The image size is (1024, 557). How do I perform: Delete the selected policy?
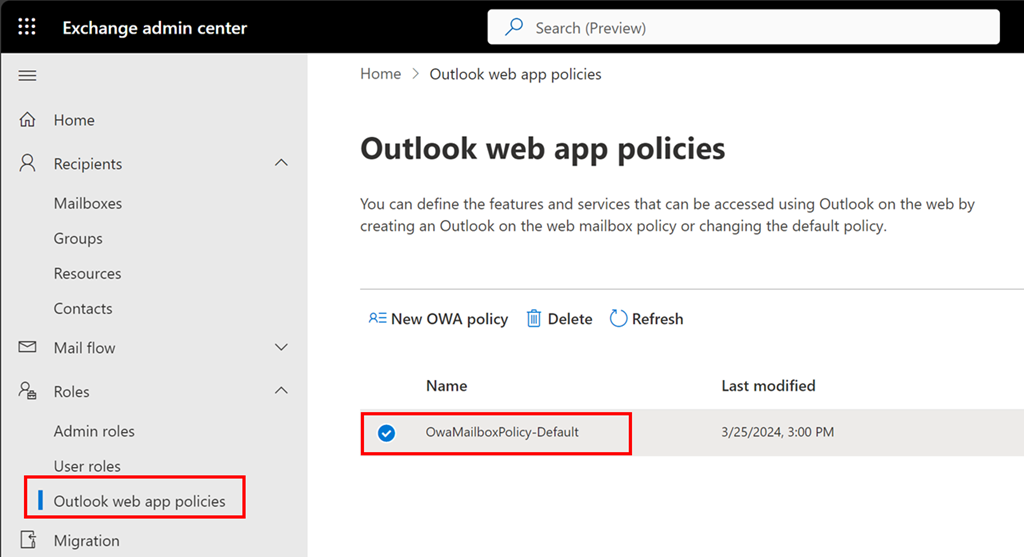pyautogui.click(x=559, y=319)
